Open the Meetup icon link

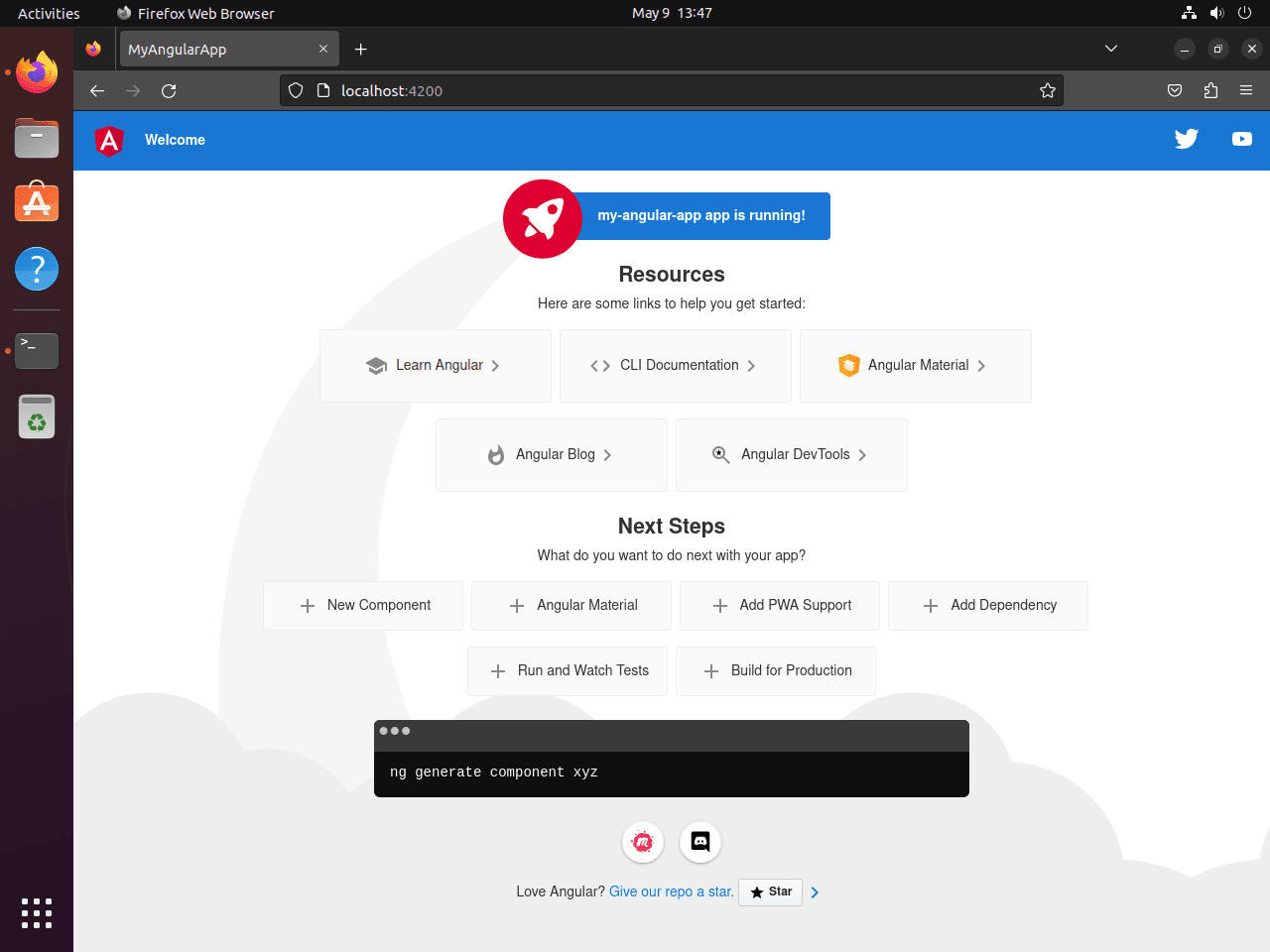pos(642,842)
